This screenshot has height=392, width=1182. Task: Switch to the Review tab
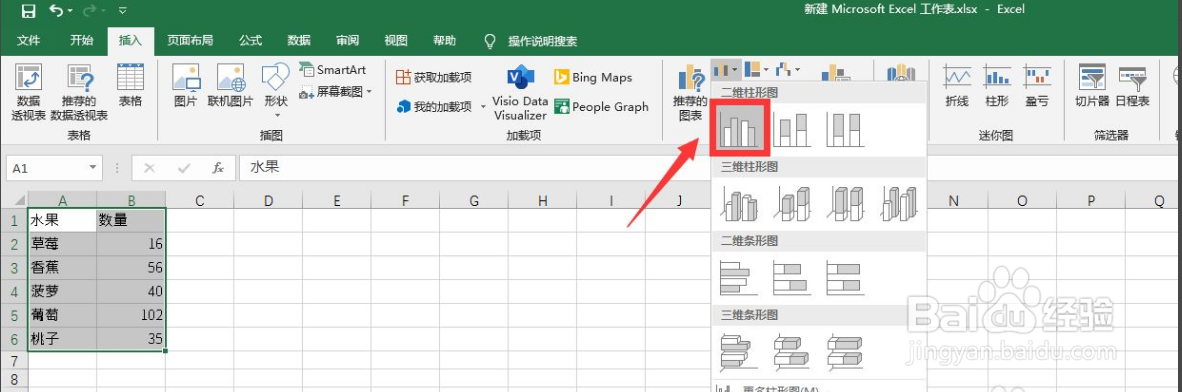point(348,41)
